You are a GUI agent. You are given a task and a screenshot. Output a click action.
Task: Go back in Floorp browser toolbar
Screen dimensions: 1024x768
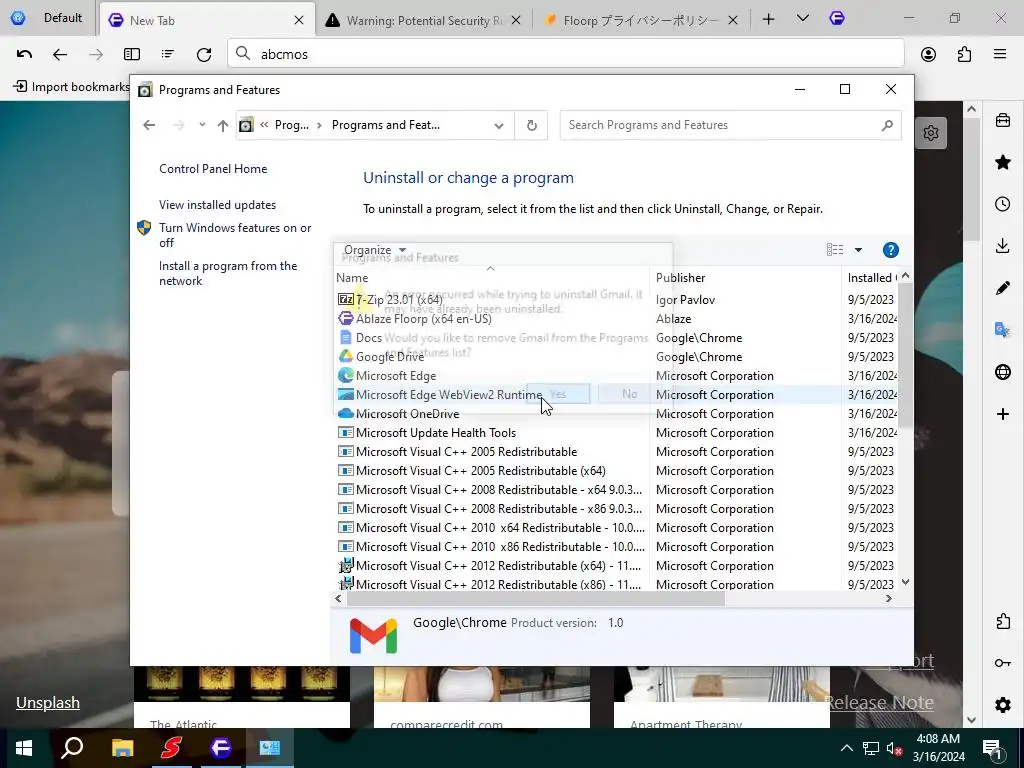click(60, 54)
